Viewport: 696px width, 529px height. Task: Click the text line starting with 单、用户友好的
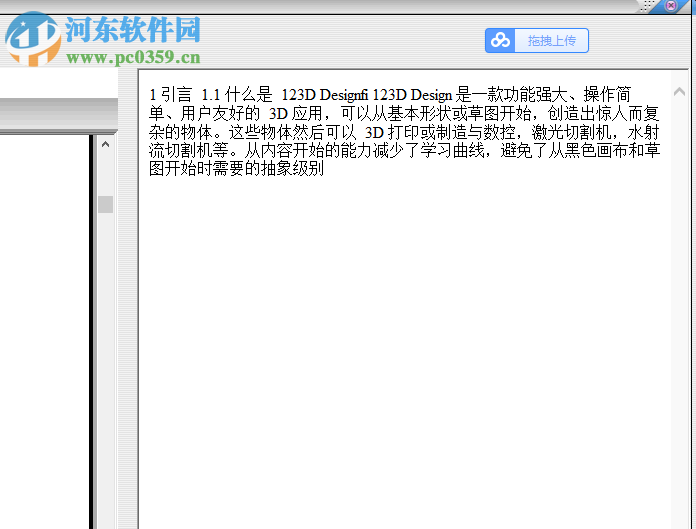point(403,113)
